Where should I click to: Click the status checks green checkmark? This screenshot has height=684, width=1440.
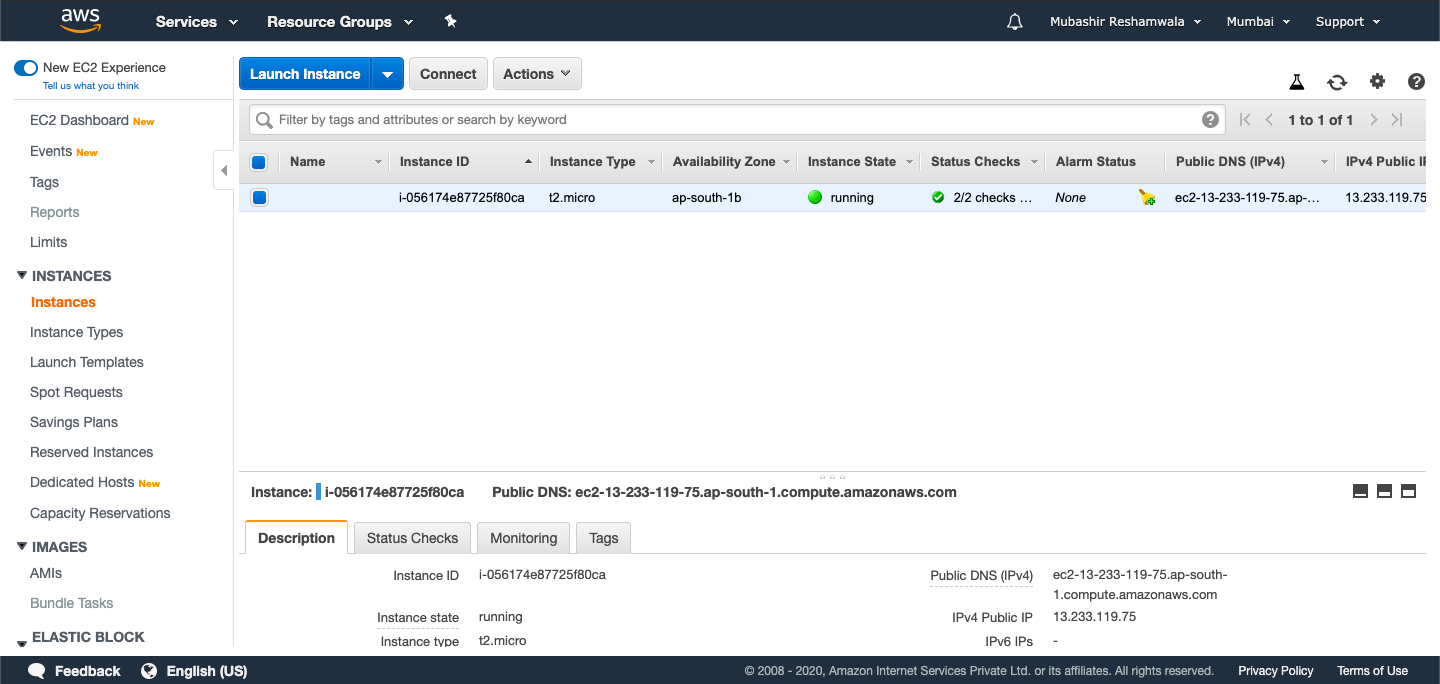tap(938, 198)
